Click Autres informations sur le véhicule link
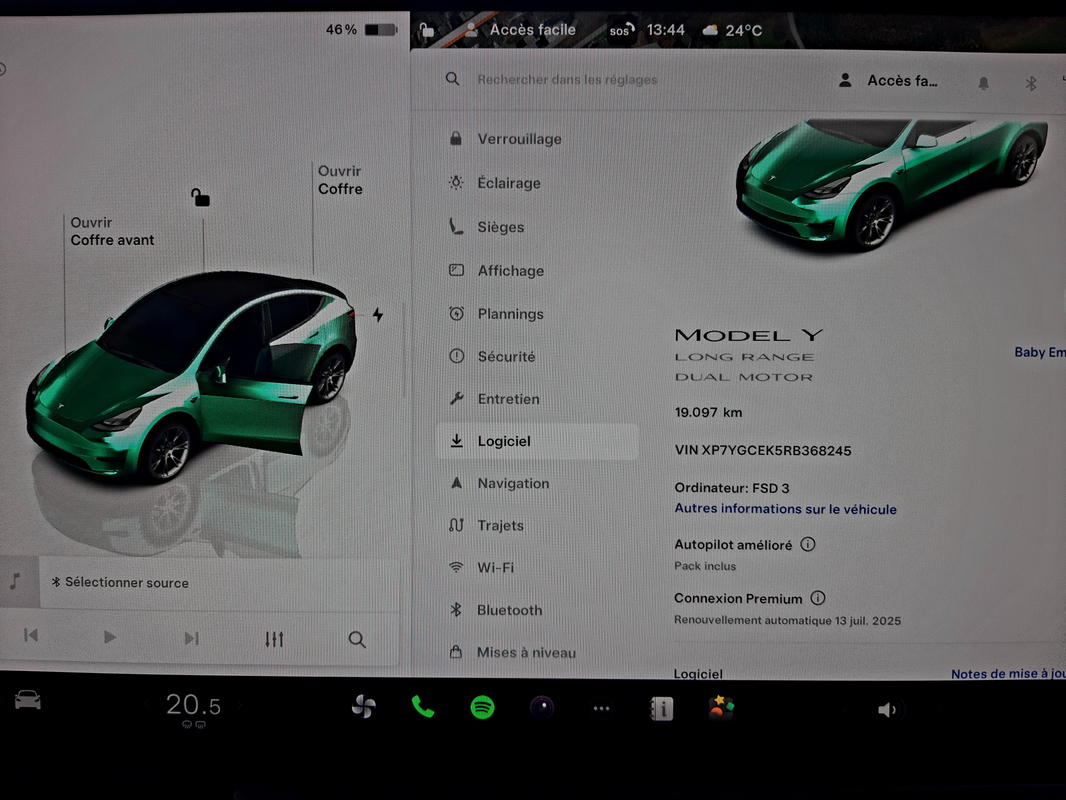The width and height of the screenshot is (1066, 800). click(x=785, y=509)
